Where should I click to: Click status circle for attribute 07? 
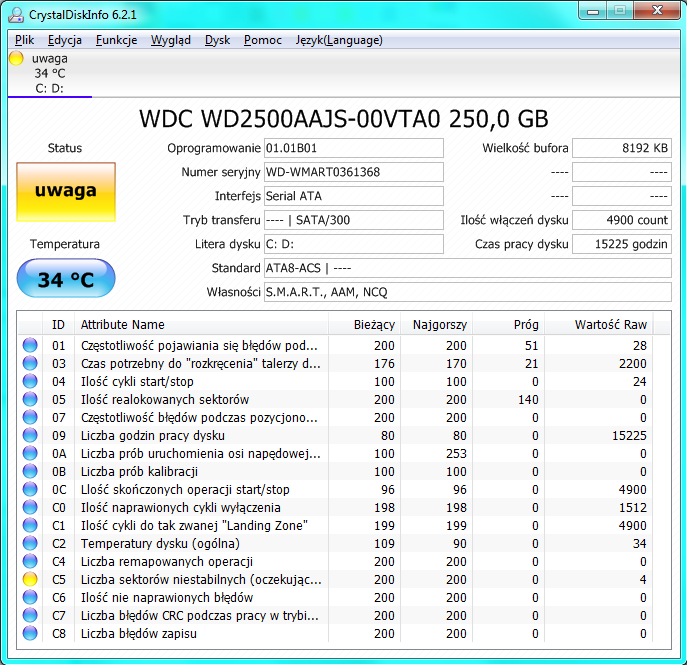[x=30, y=417]
